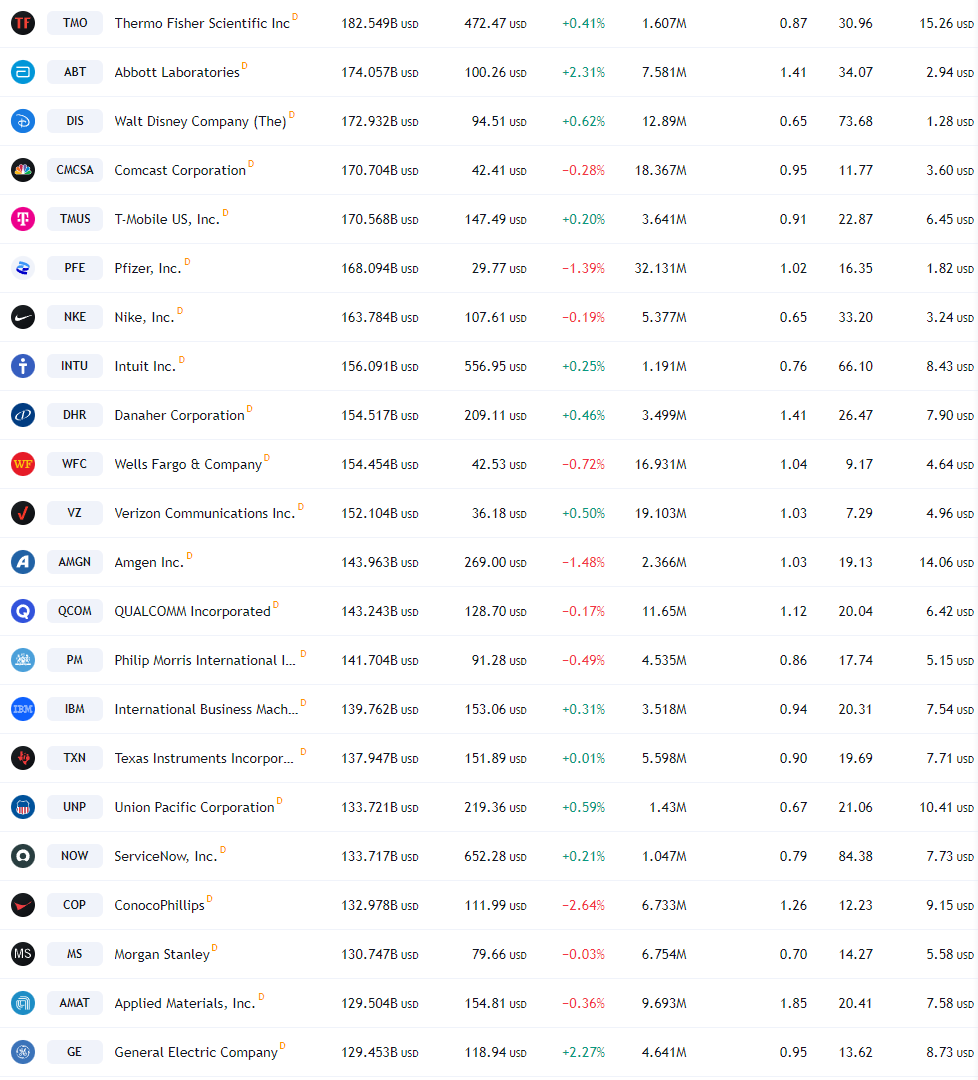Click the T-Mobile pink logo icon
Viewport: 978px width, 1080px height.
click(23, 218)
